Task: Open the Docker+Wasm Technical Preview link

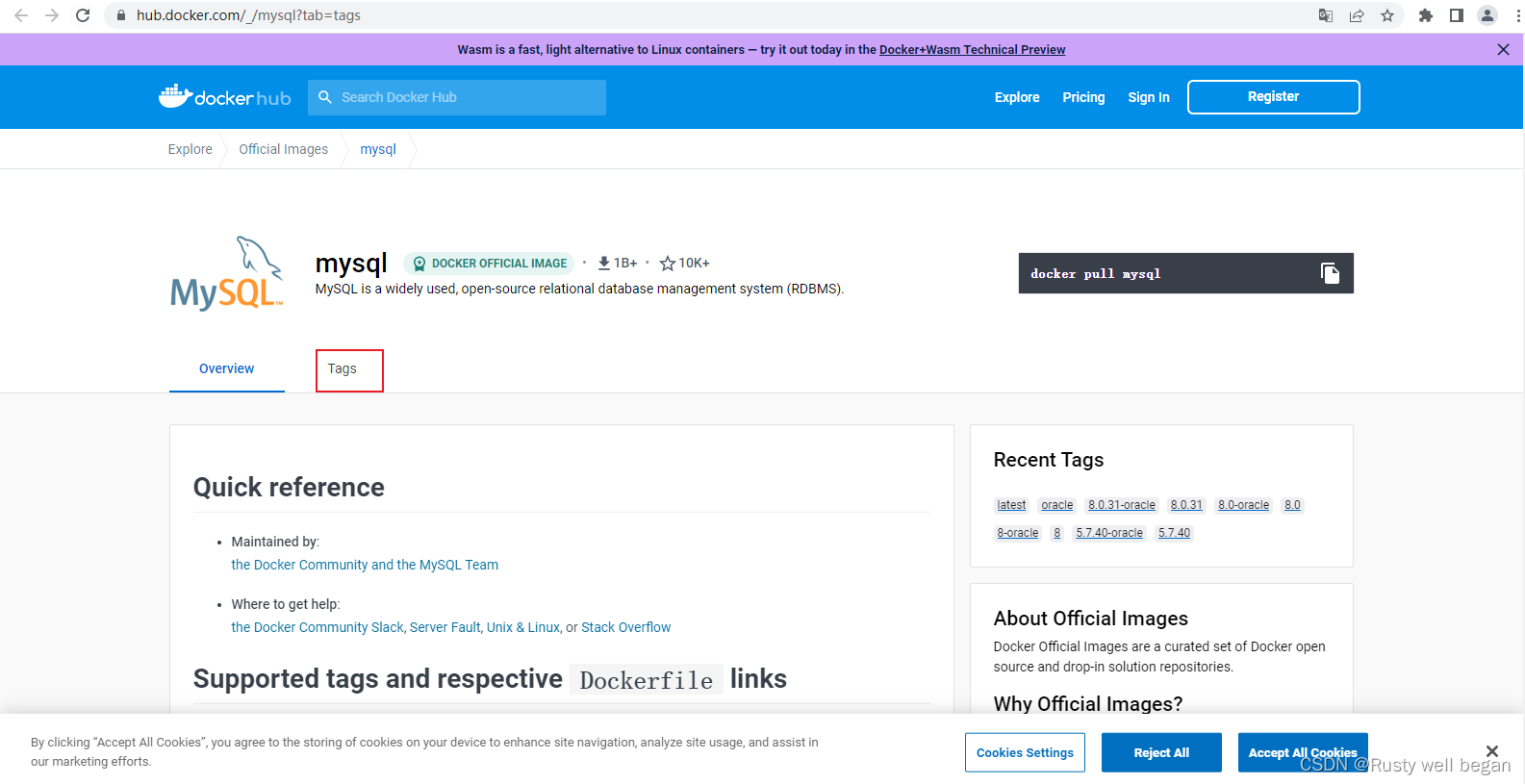Action: (x=973, y=50)
